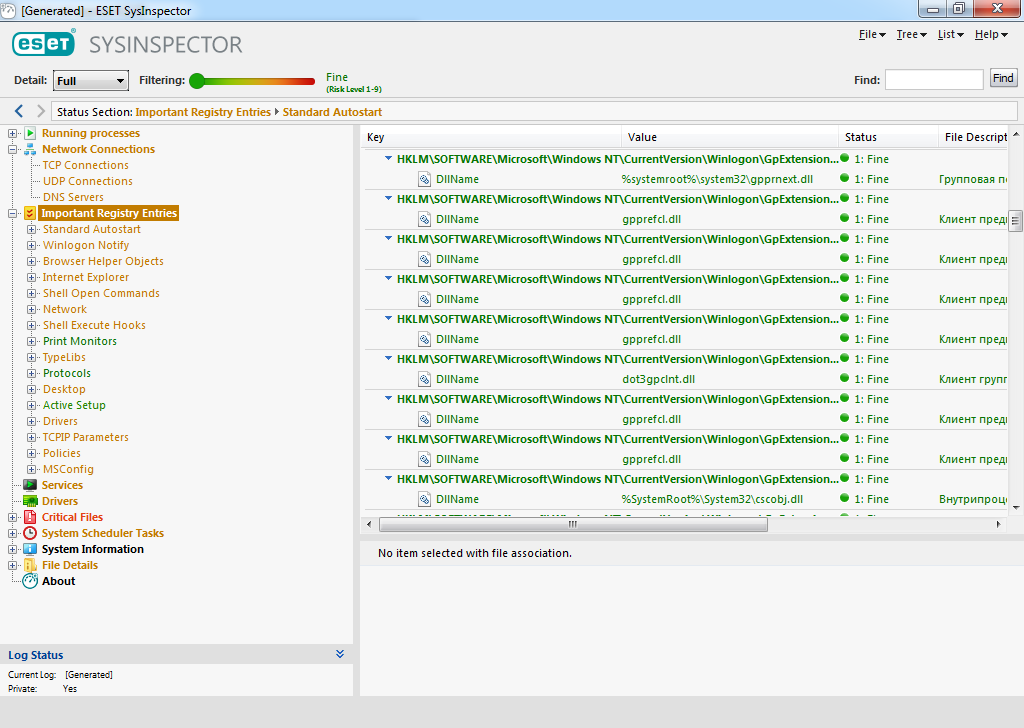Click the File Details icon in tree
The width and height of the screenshot is (1024, 728).
click(x=30, y=565)
